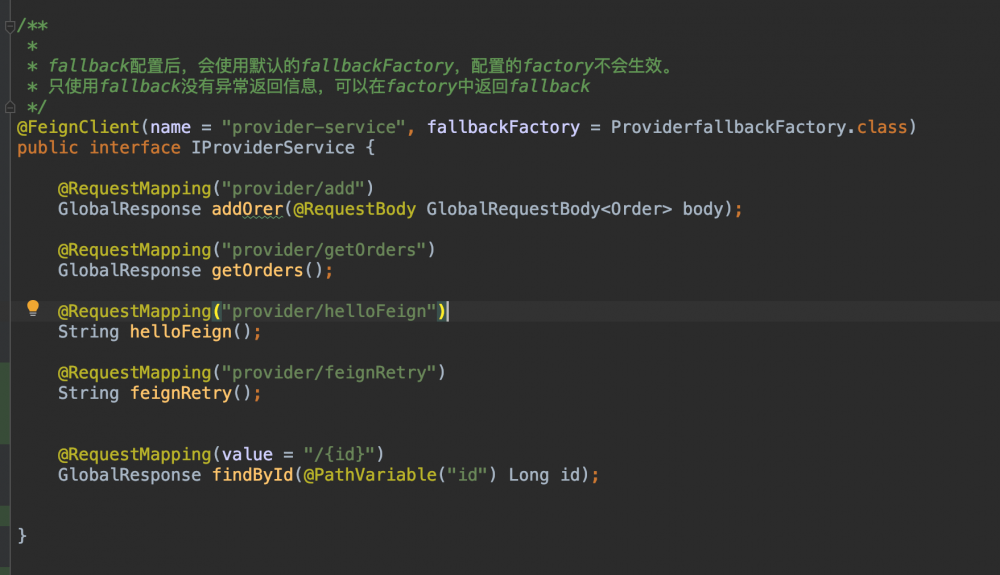Viewport: 1000px width, 575px height.
Task: Click the fallbackFactory attribute name
Action: [503, 127]
